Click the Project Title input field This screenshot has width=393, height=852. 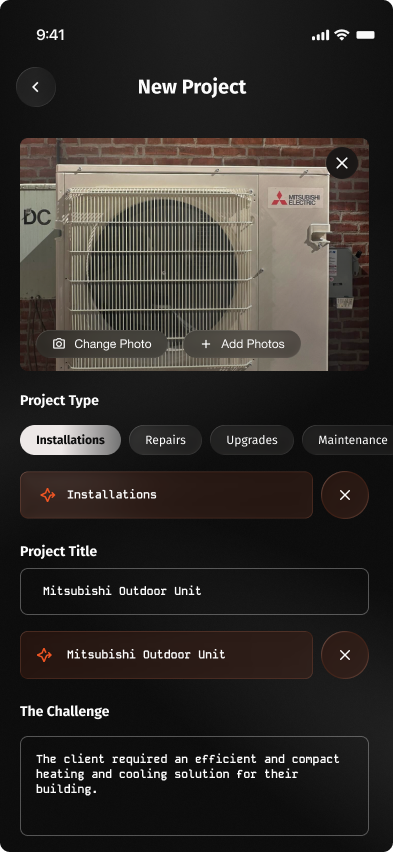tap(194, 591)
